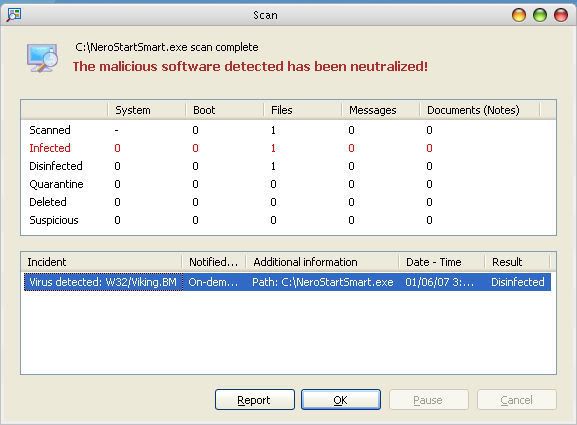Click the computer magnifier scan icon
The width and height of the screenshot is (577, 425).
coord(42,58)
